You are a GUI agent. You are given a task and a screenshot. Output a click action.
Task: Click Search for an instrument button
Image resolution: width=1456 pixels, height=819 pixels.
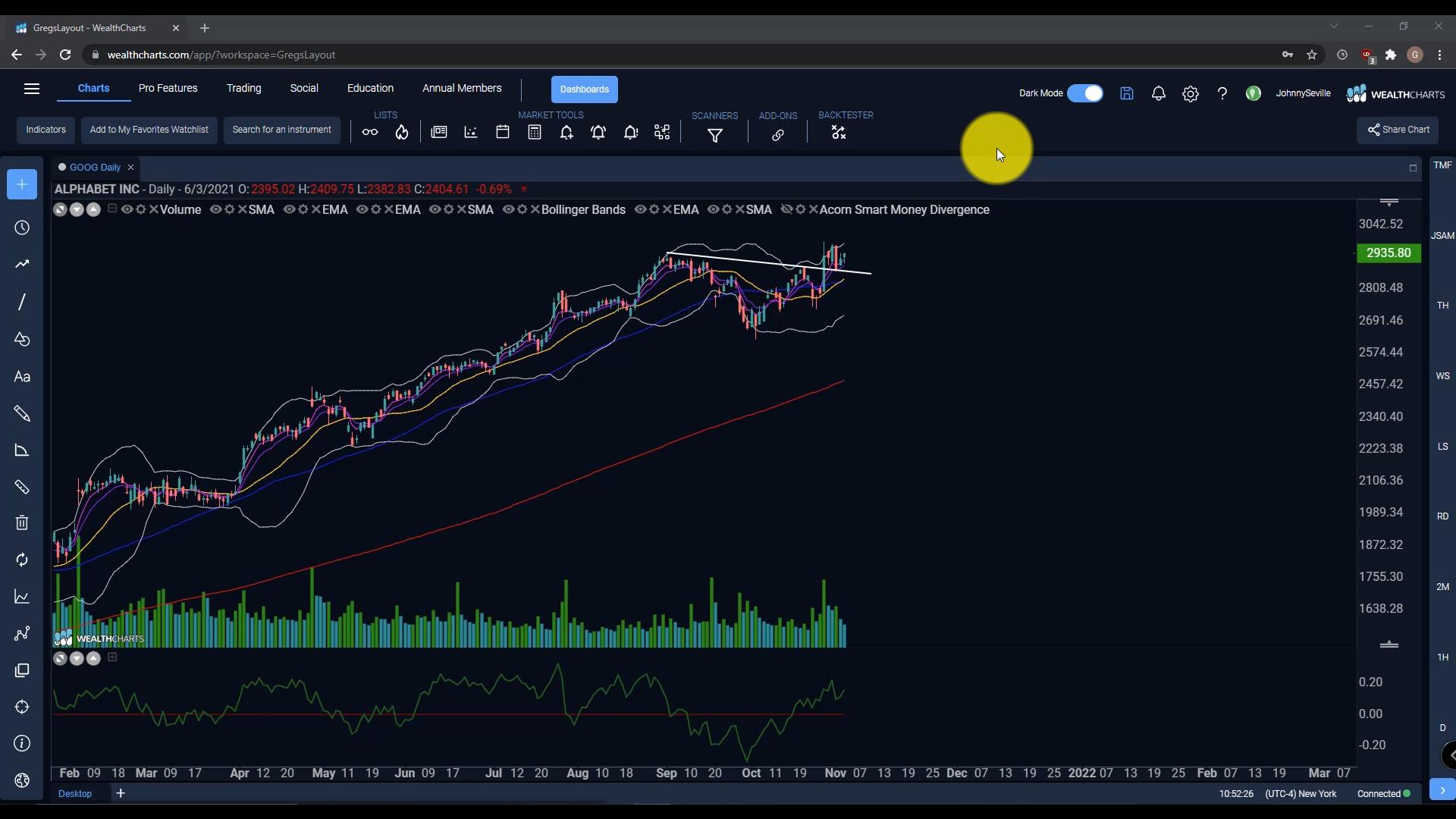pos(282,130)
